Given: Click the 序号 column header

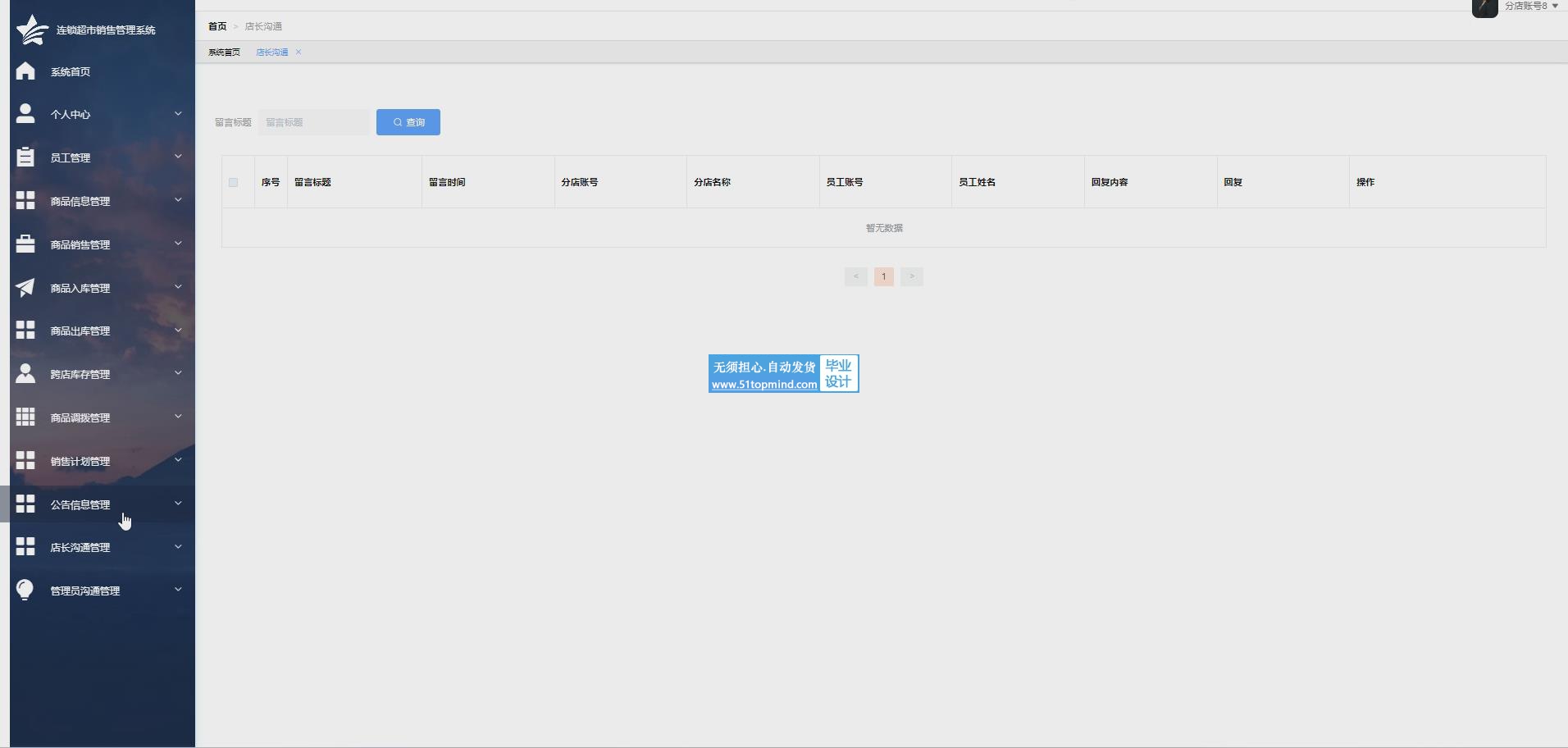Looking at the screenshot, I should coord(271,182).
